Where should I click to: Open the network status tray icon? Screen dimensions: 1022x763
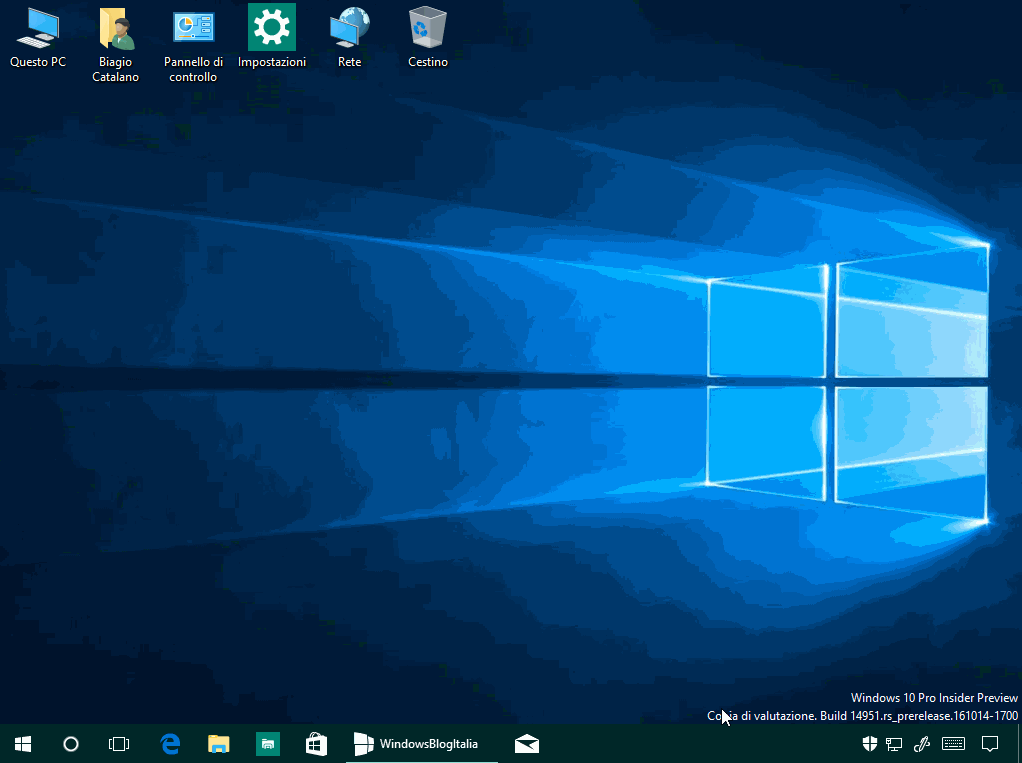pos(894,743)
